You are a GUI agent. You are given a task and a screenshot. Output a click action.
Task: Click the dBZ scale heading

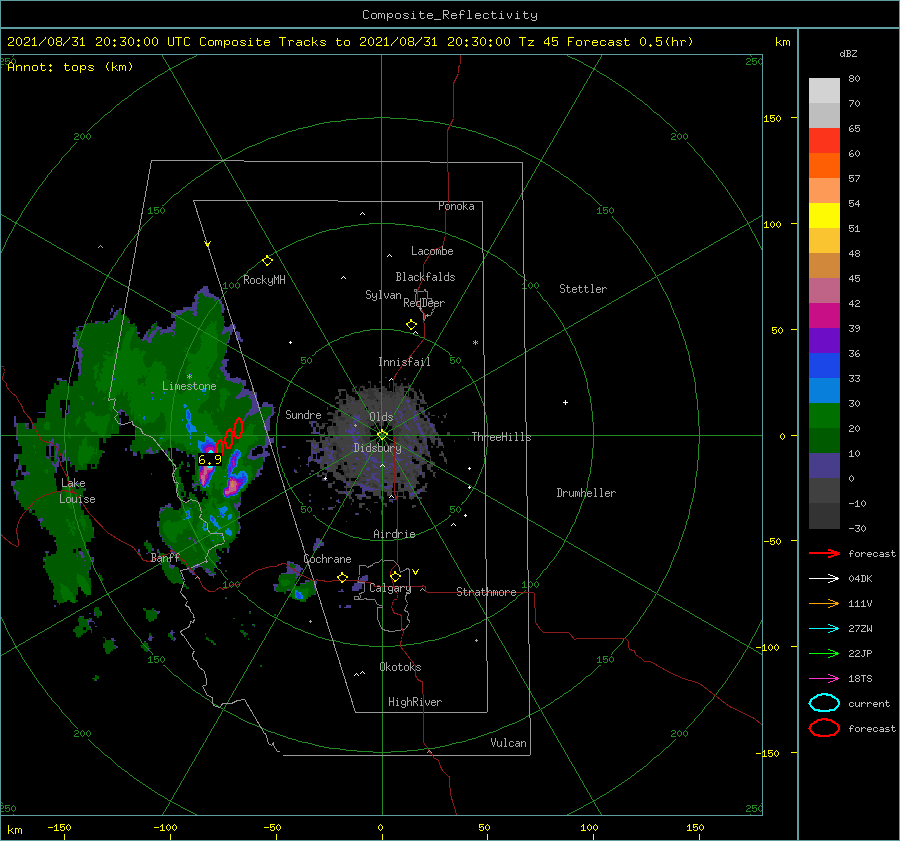pos(848,53)
